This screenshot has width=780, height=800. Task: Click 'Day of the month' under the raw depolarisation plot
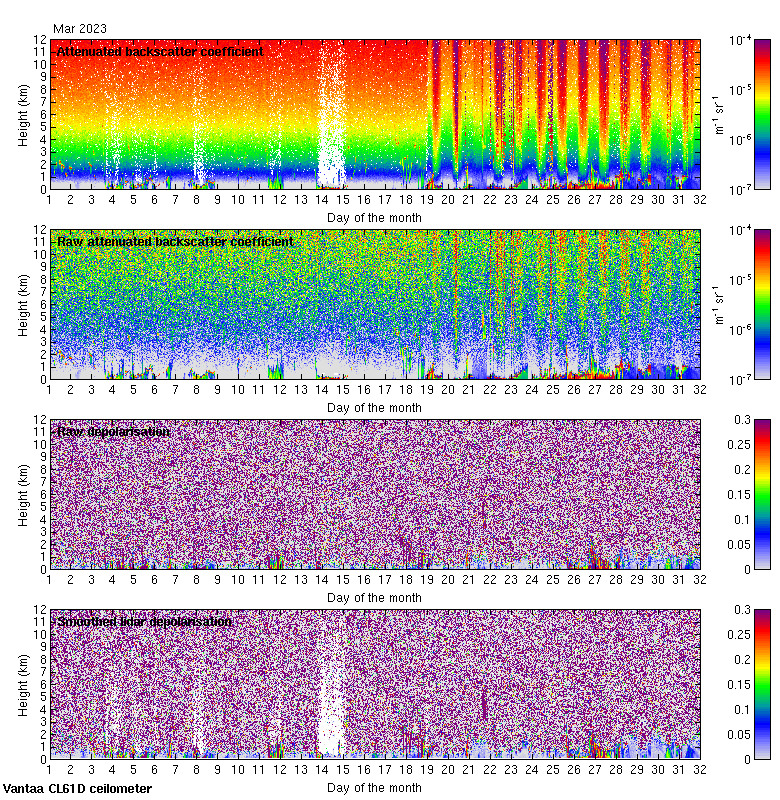(374, 597)
